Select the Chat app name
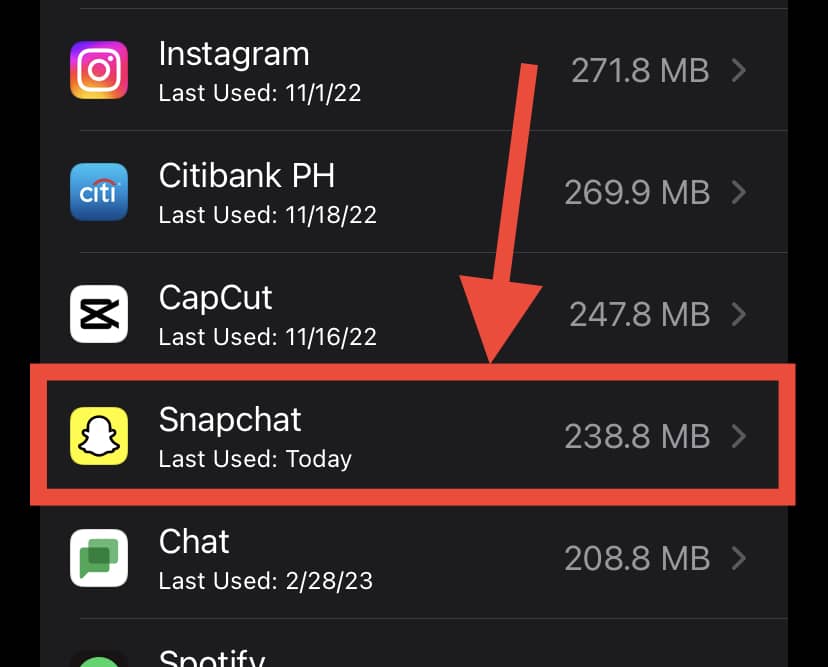 [194, 542]
